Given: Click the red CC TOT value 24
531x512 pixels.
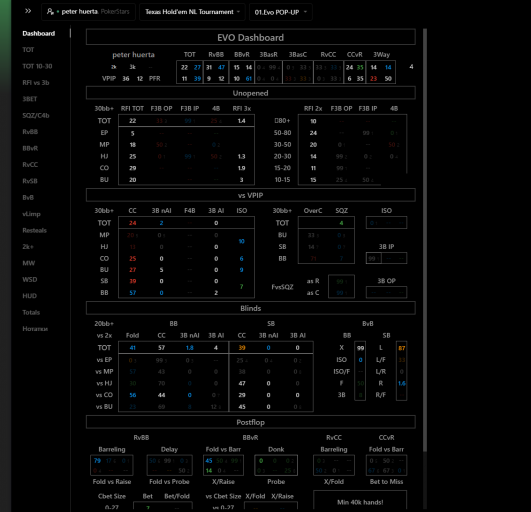Looking at the screenshot, I should click(132, 223).
